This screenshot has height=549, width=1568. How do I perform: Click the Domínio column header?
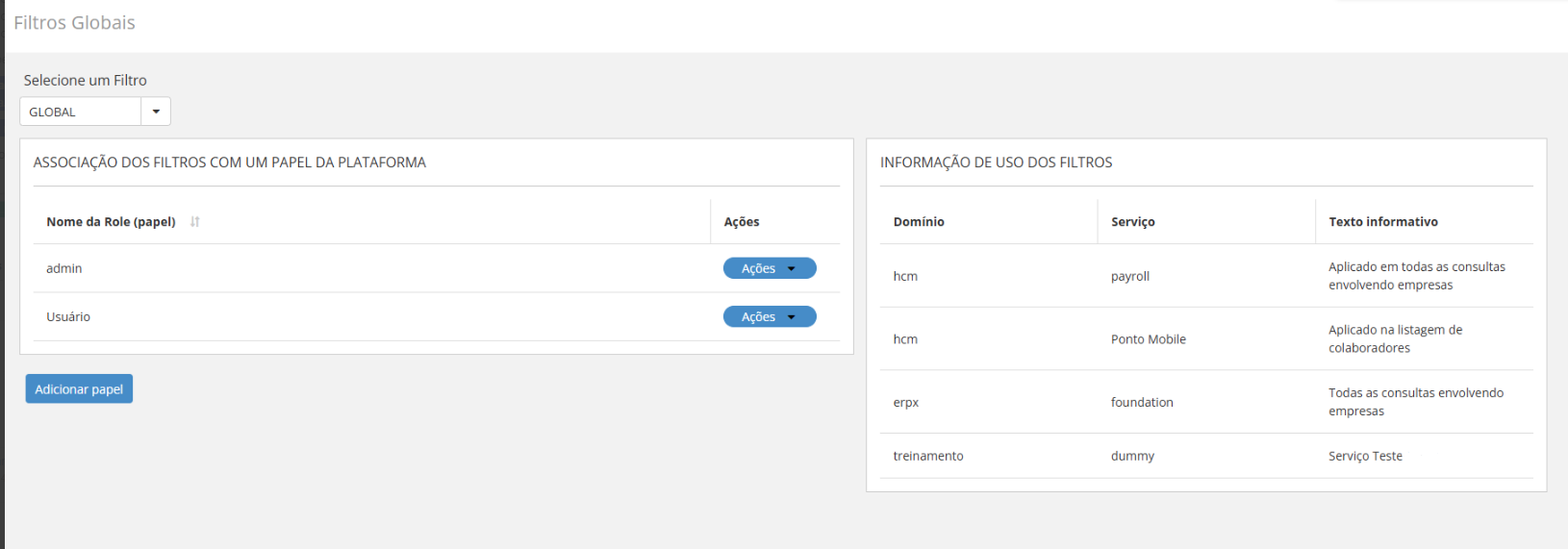[x=919, y=222]
